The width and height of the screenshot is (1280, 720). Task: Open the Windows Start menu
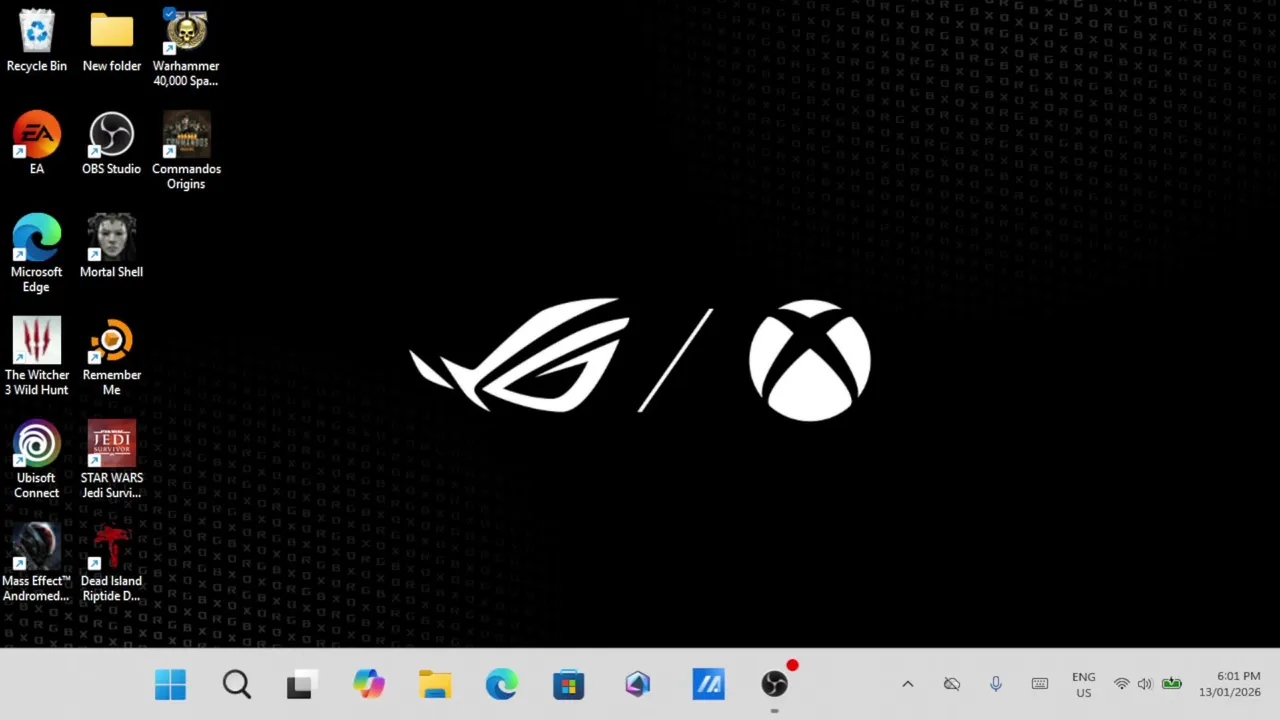tap(171, 684)
